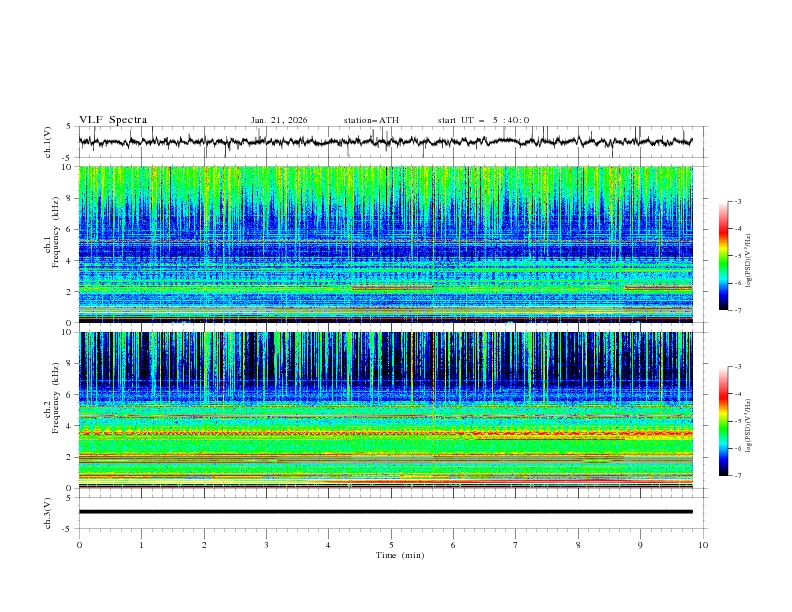
Task: Select the date 'Jan. 21, 2026'
Action: [279, 120]
